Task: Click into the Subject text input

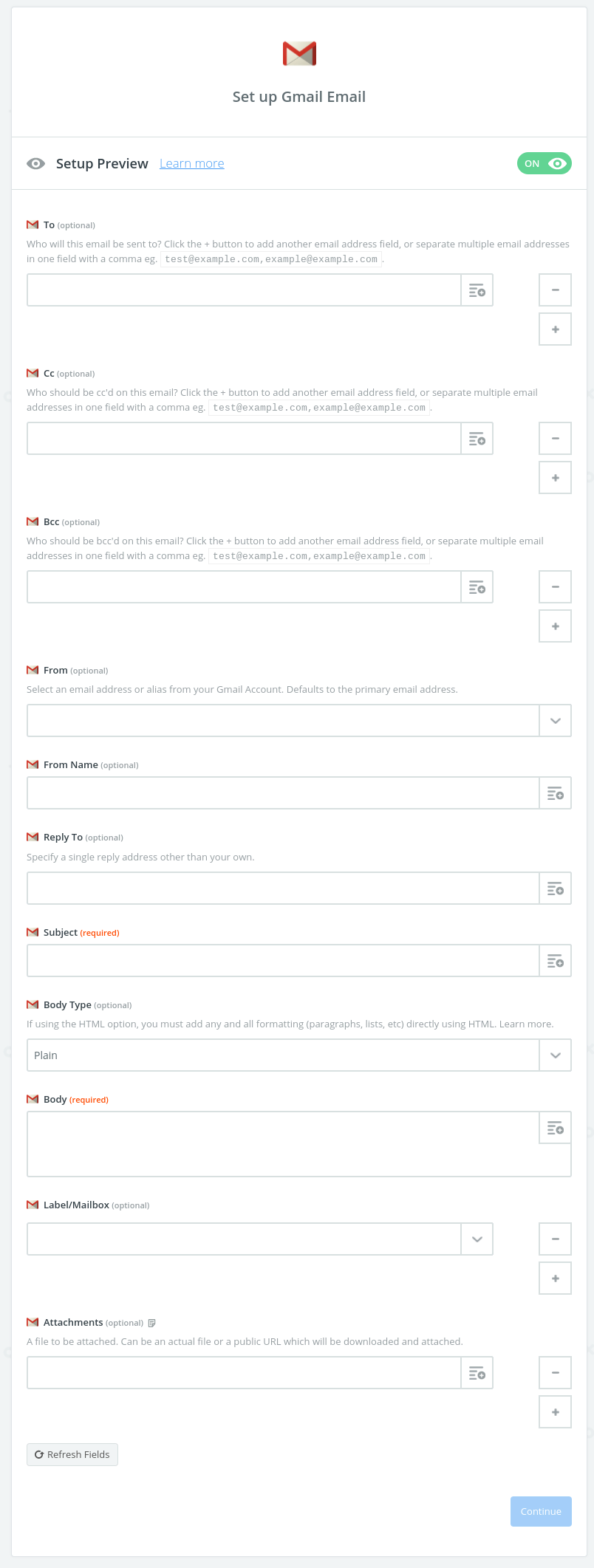Action: [283, 961]
